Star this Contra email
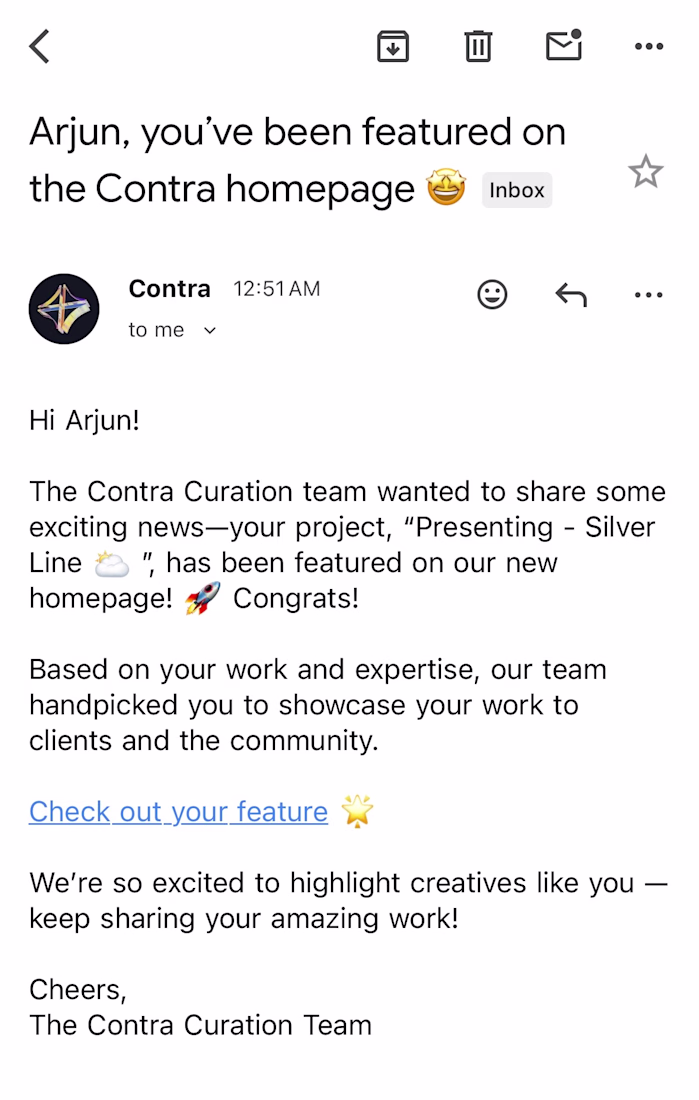699x1100 pixels. (645, 172)
